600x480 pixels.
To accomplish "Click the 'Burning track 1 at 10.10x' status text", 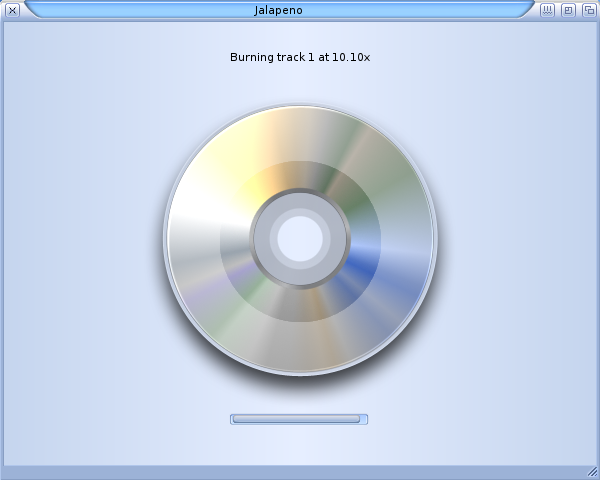I will 300,57.
